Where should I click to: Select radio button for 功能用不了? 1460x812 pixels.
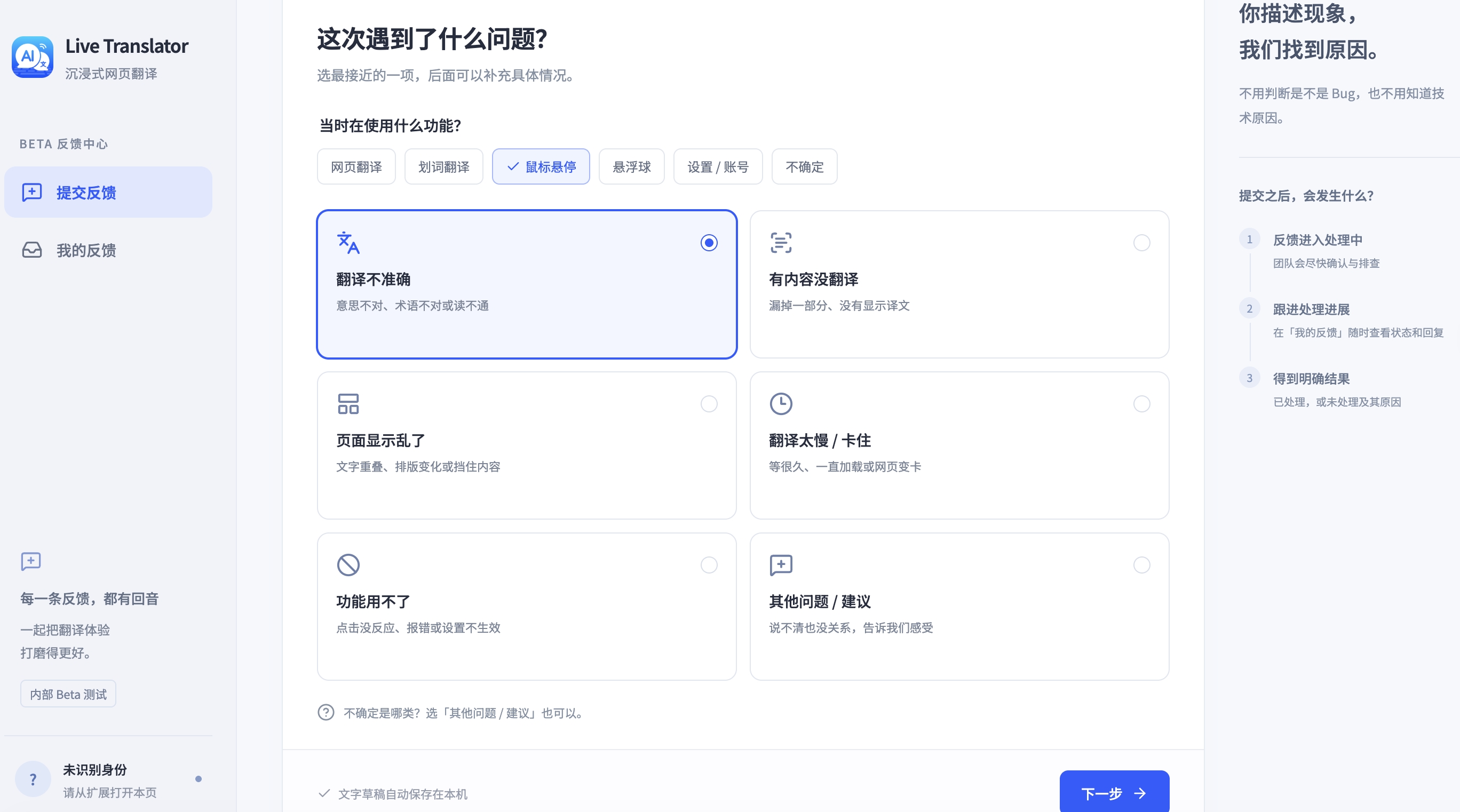click(709, 565)
